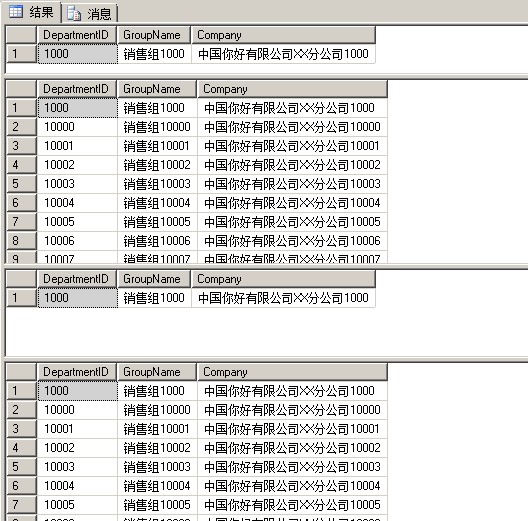Screen dimensions: 528x521
Task: Select cell 10003 in the second result grid
Action: (x=77, y=184)
